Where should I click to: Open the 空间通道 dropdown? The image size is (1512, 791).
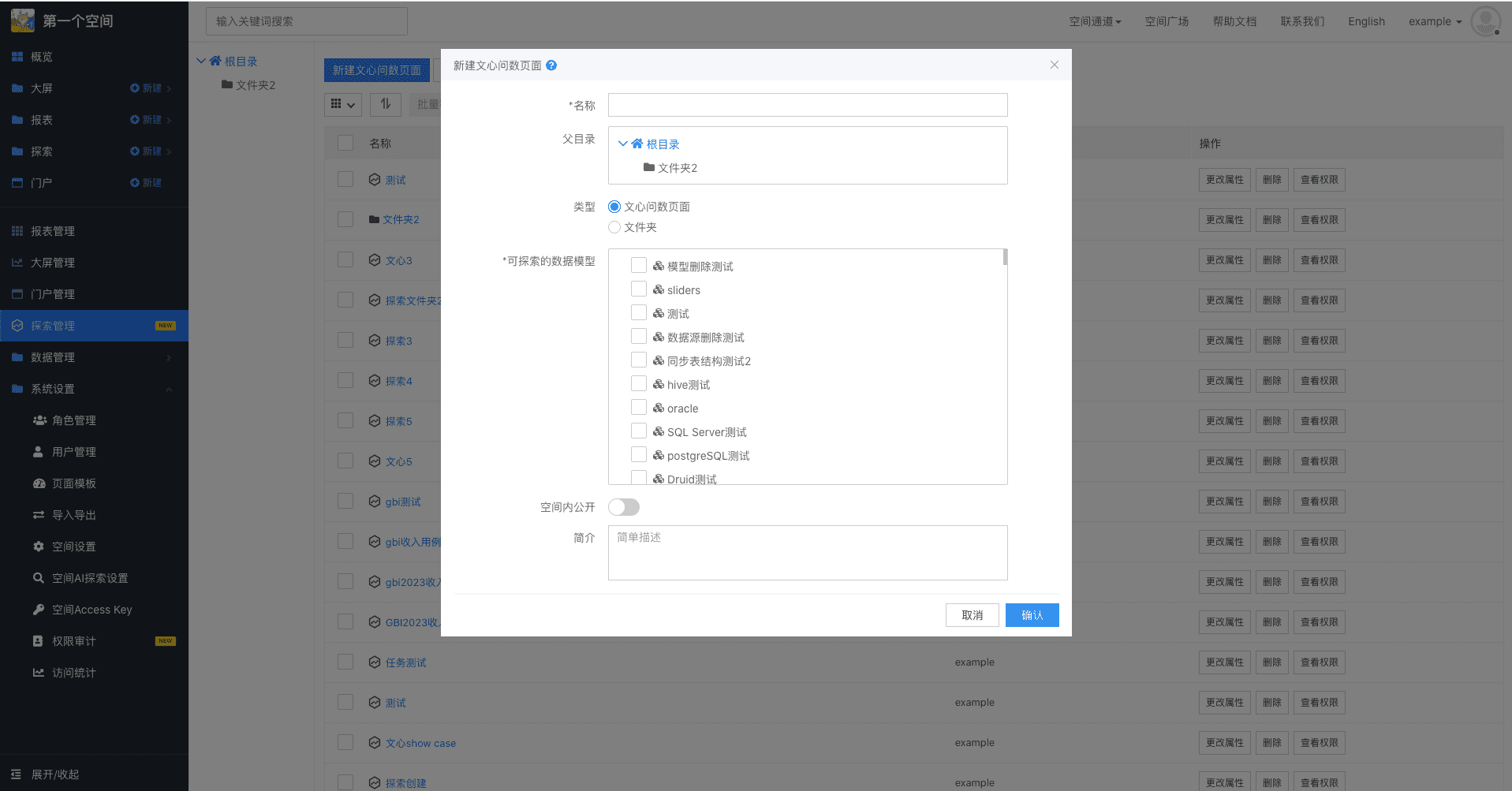point(1095,21)
